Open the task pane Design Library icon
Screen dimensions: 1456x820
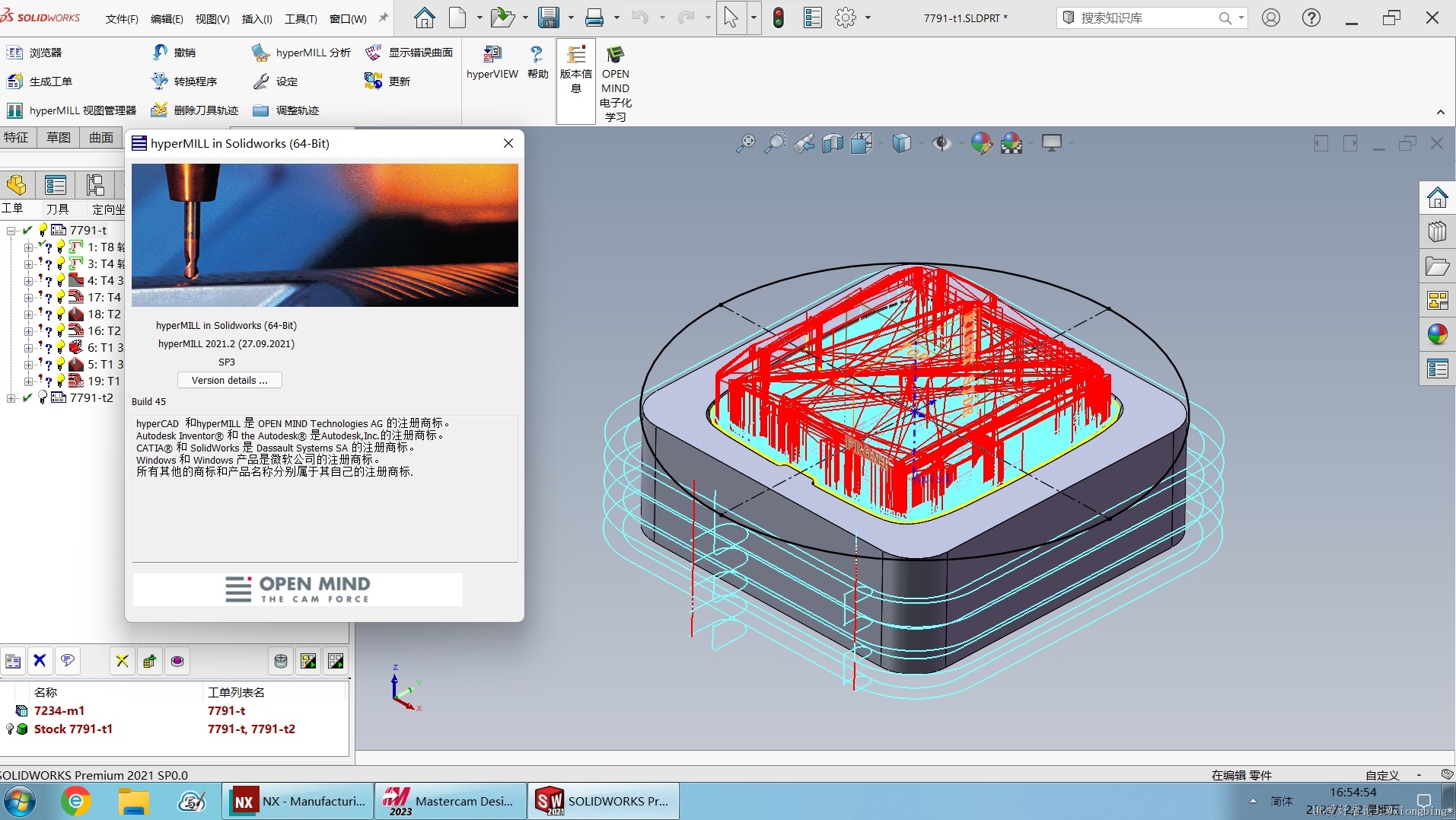pos(1437,231)
